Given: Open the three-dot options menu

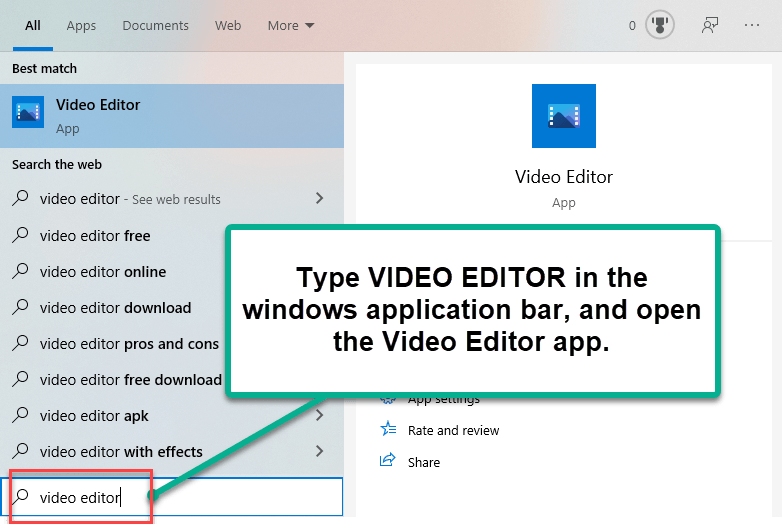Looking at the screenshot, I should pos(752,25).
